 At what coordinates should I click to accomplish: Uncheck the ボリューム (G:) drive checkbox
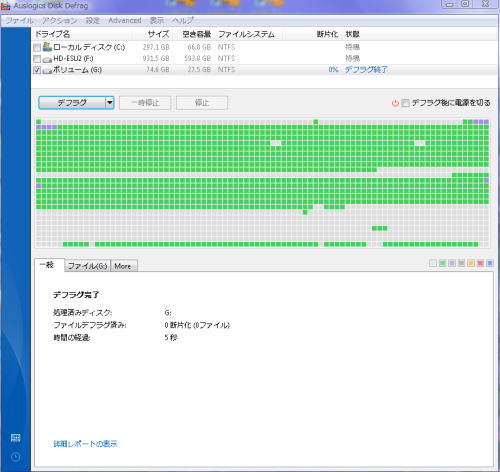point(37,70)
